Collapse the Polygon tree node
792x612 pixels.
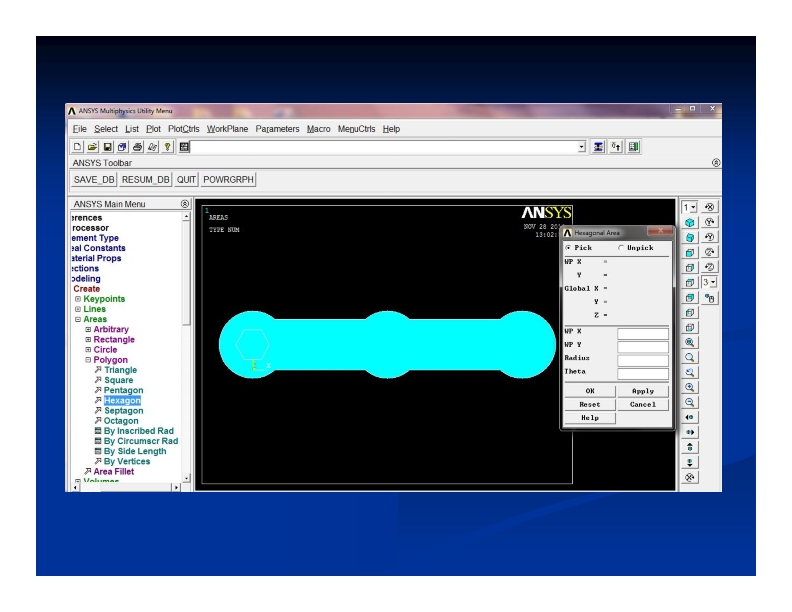pos(88,360)
